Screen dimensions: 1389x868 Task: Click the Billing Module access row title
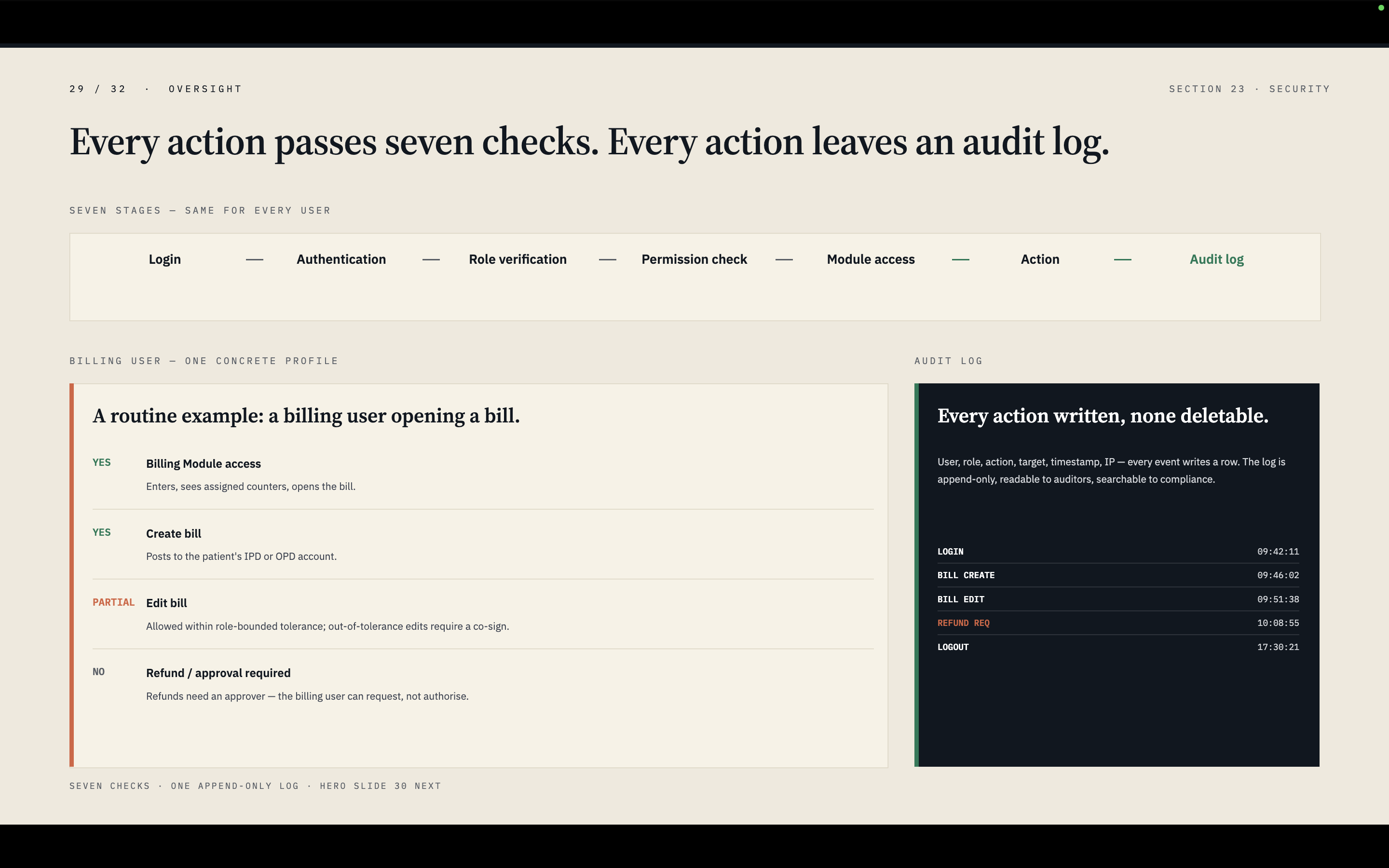203,464
